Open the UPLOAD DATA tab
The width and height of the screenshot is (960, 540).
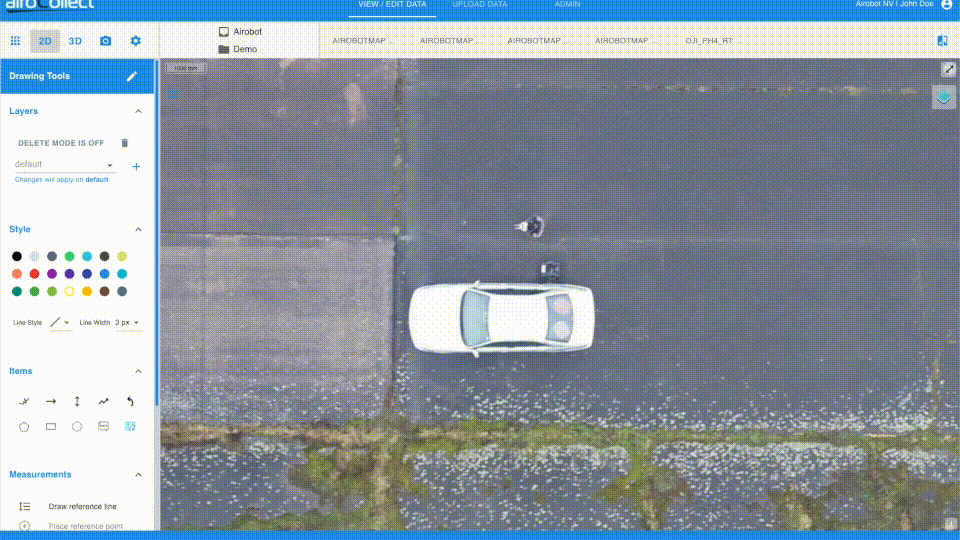tap(479, 5)
